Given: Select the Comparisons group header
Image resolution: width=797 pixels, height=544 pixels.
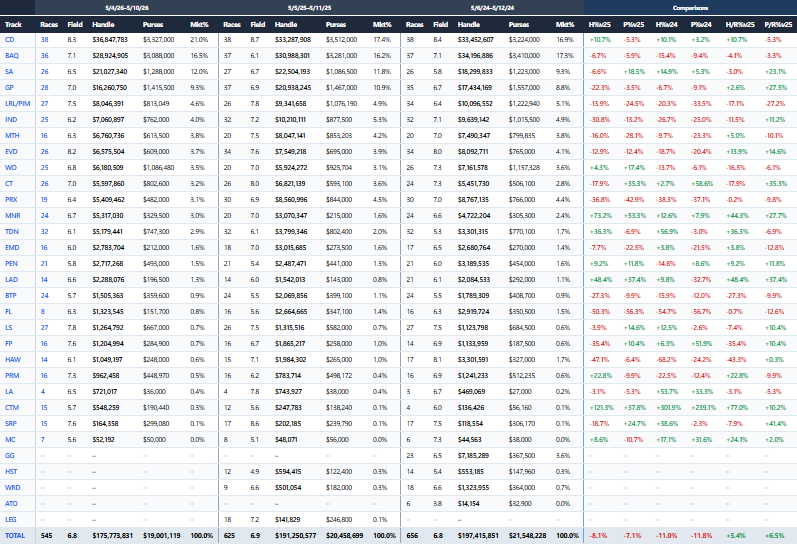Looking at the screenshot, I should pos(690,8).
